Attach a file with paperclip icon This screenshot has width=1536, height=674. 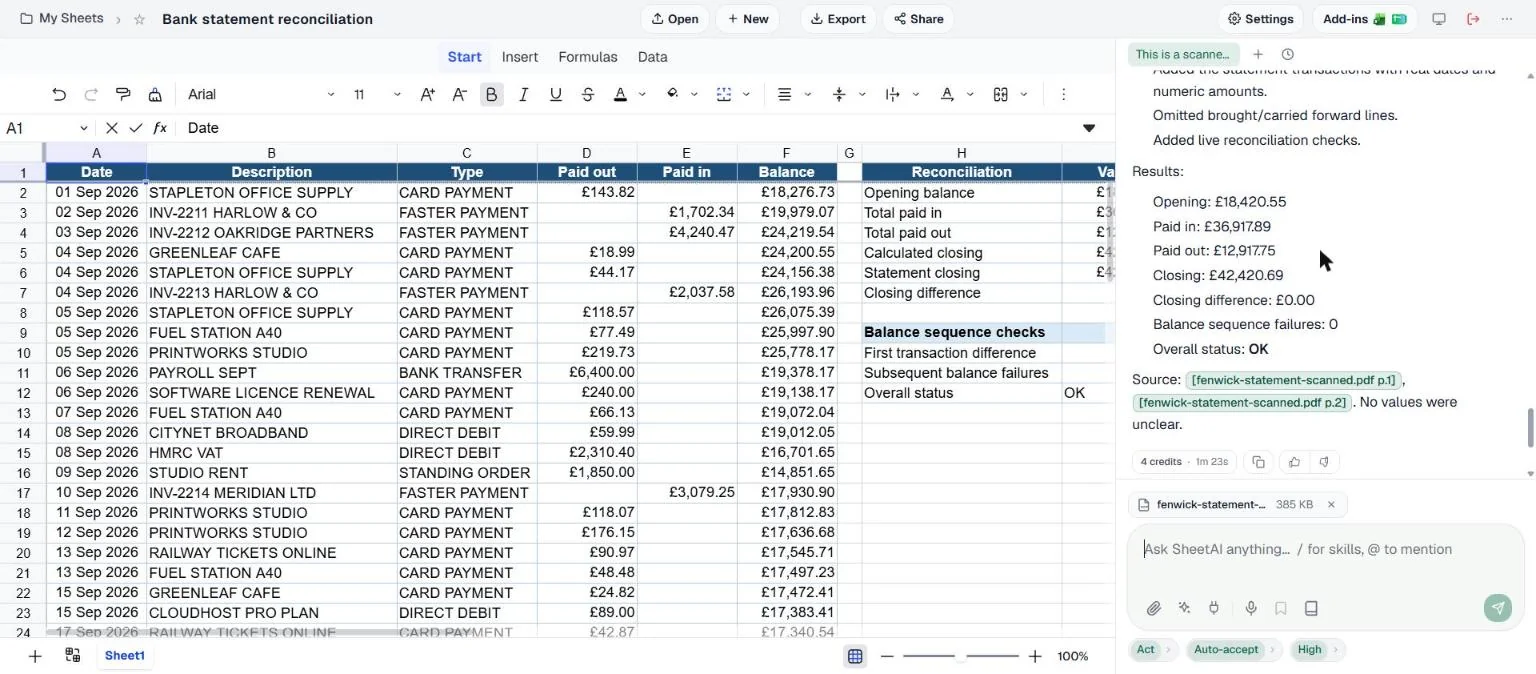click(x=1153, y=608)
